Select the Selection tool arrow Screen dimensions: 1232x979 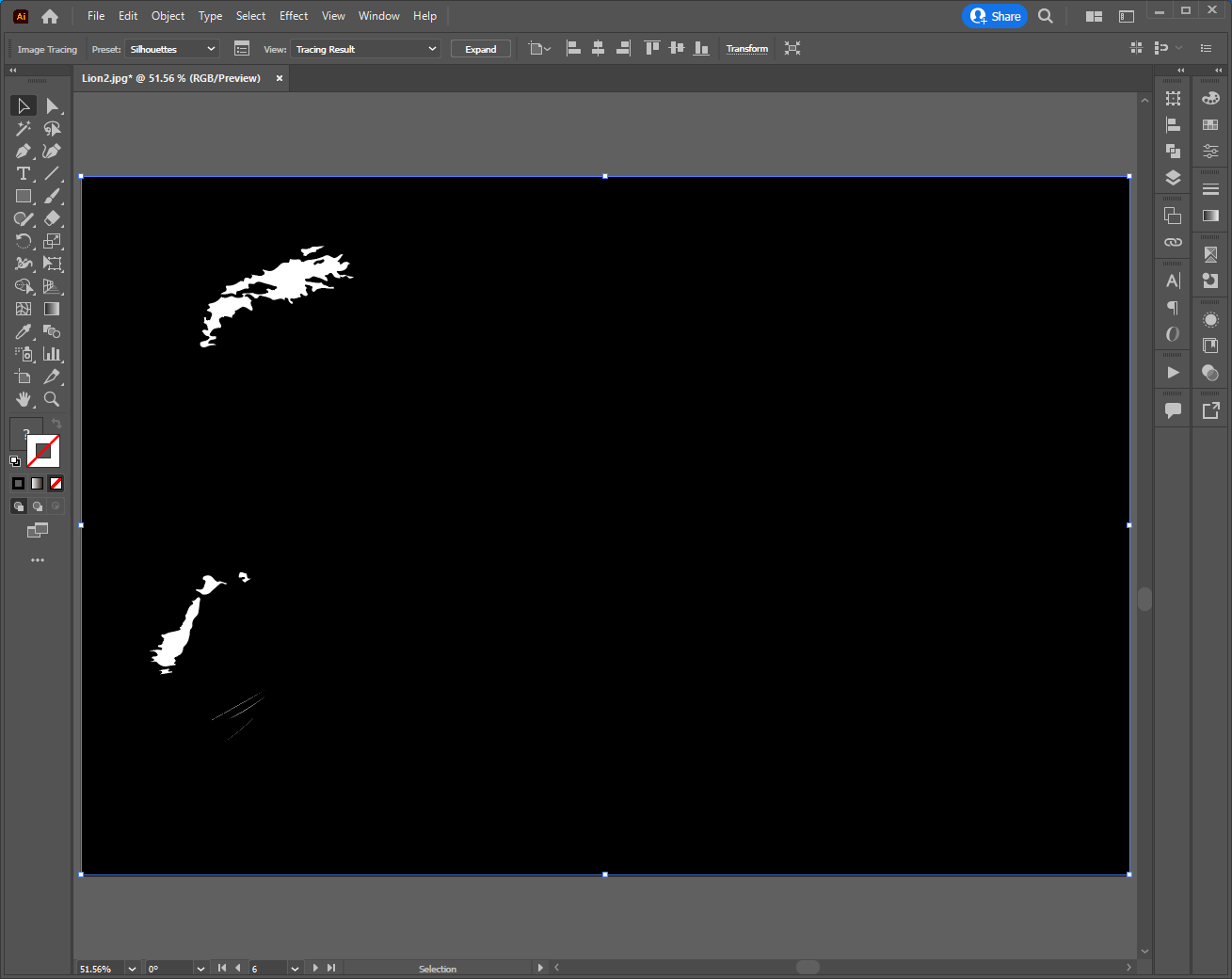pyautogui.click(x=24, y=105)
